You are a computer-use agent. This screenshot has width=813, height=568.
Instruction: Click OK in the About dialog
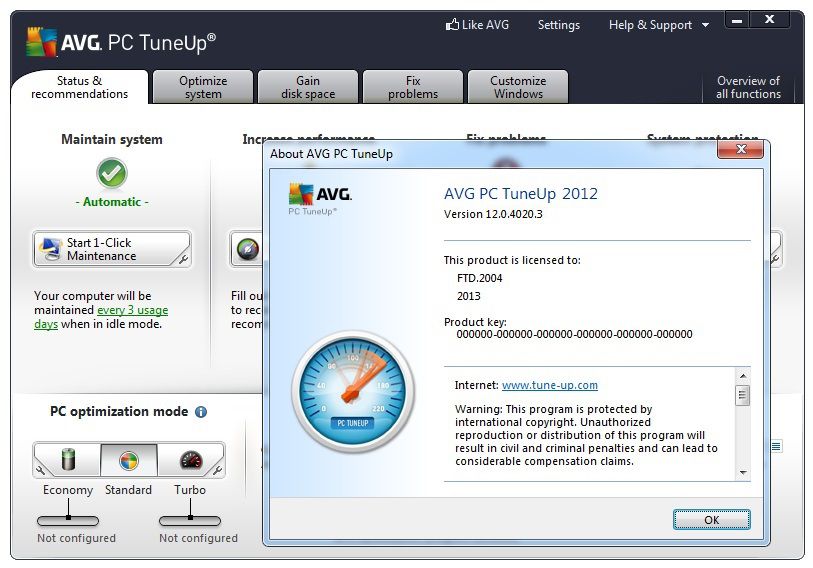coord(711,520)
